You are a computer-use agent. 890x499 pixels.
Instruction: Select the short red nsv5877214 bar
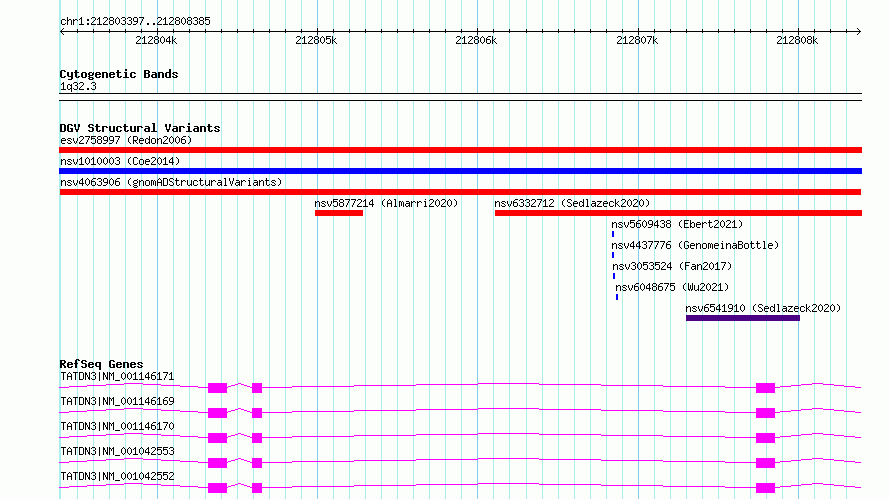coord(339,213)
